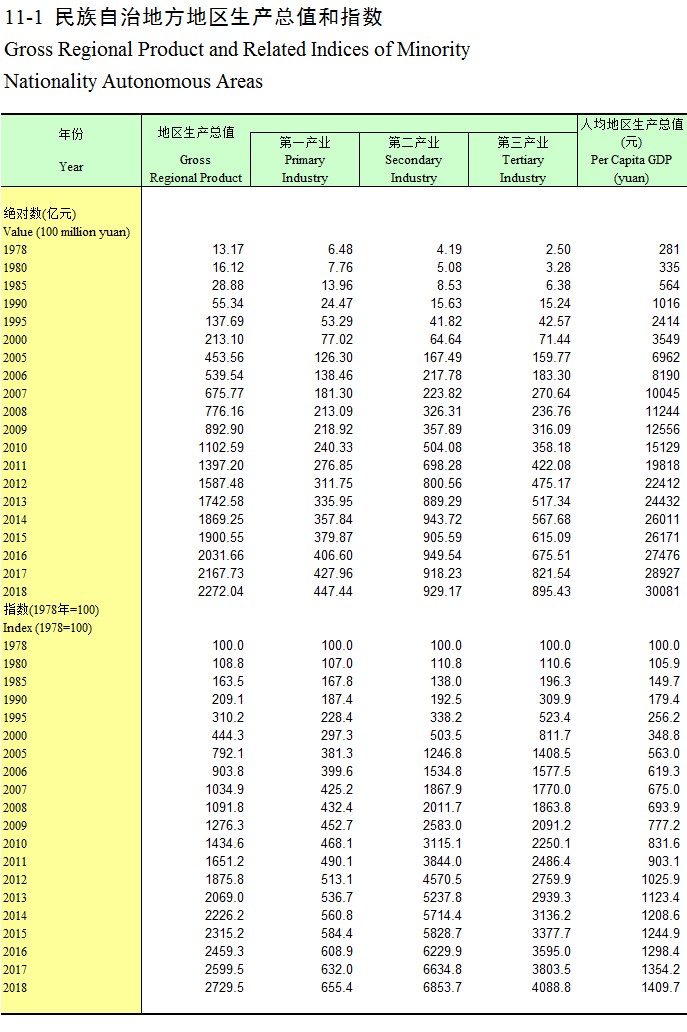
Task: Select the gross product value 892.90
Action: point(224,429)
